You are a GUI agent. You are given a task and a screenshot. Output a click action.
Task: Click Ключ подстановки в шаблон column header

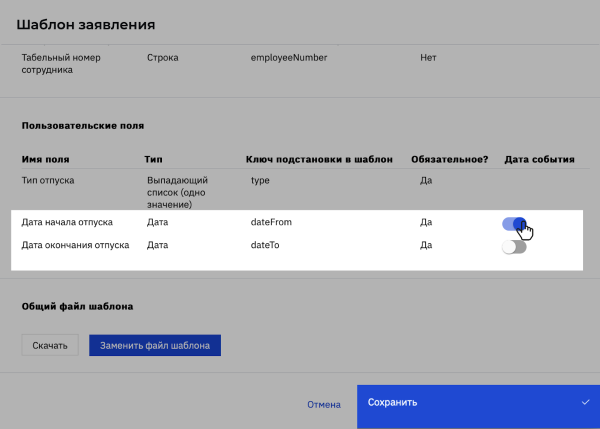coord(319,159)
